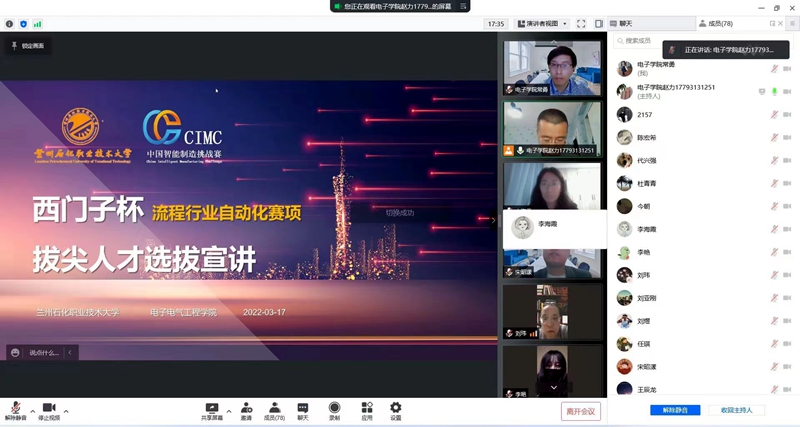This screenshot has height=427, width=800.
Task: Click the 正在讲话 speaking notification
Action: [x=726, y=50]
